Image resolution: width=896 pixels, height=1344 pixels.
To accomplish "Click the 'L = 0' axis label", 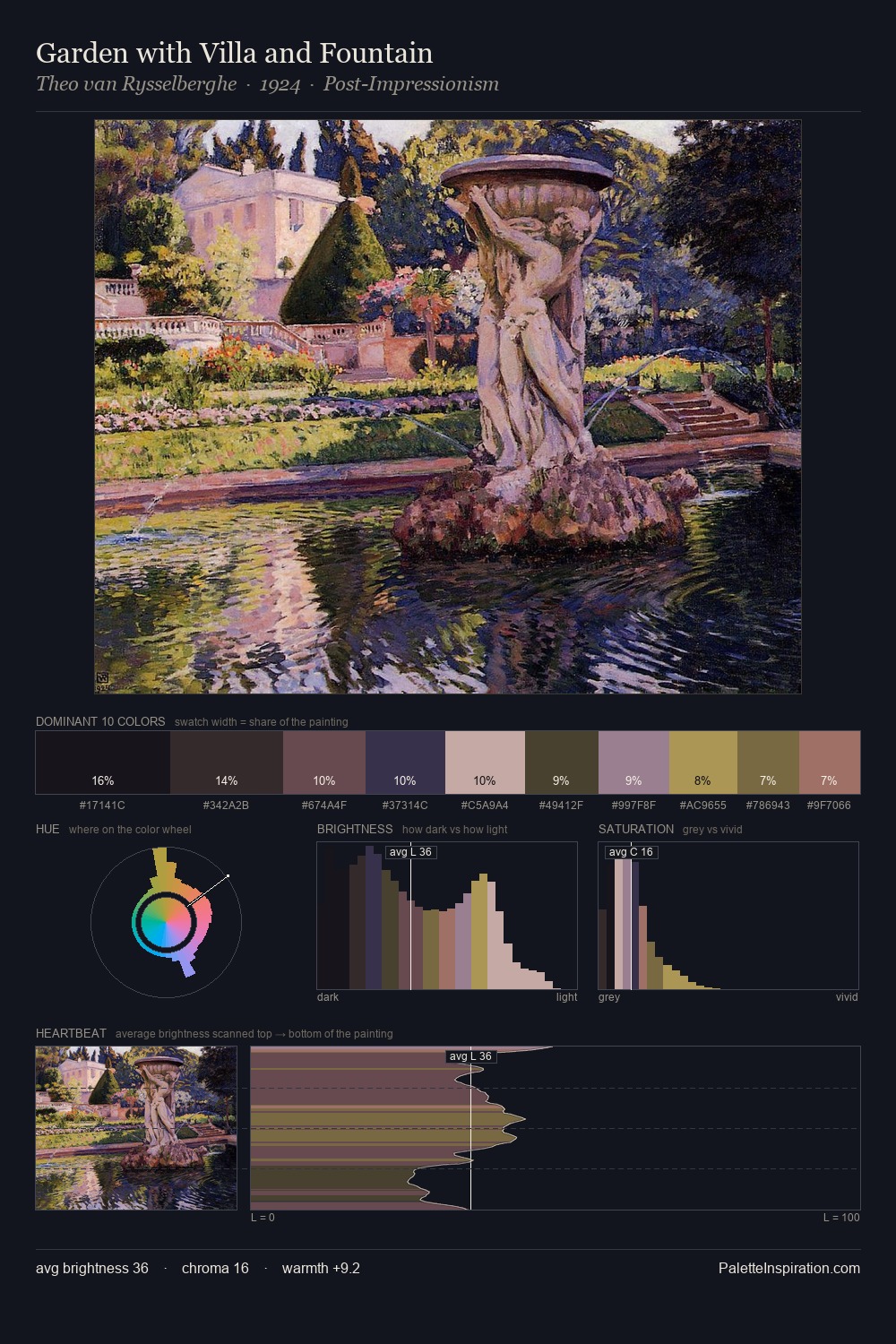I will click(x=263, y=1218).
